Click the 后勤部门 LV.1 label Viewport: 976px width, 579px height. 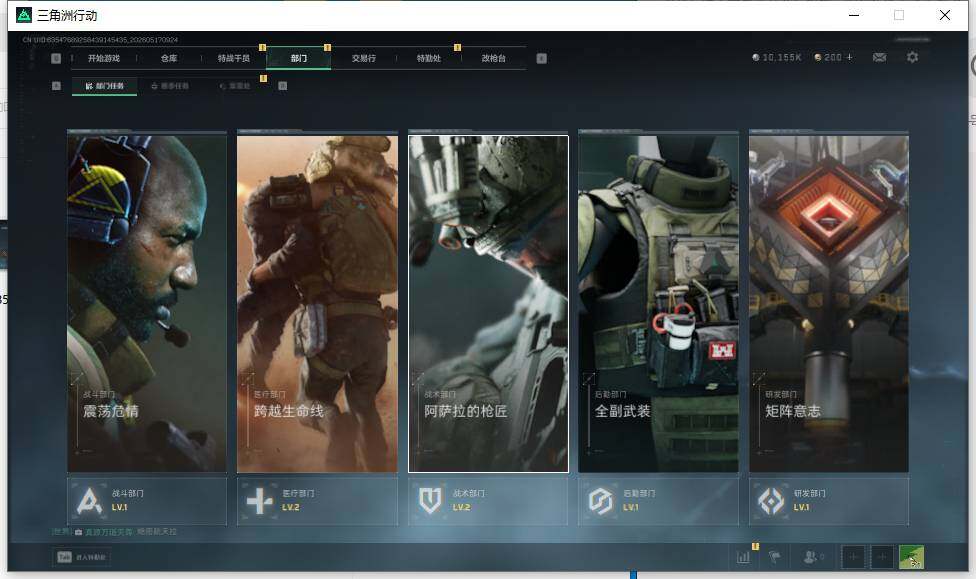tap(631, 507)
